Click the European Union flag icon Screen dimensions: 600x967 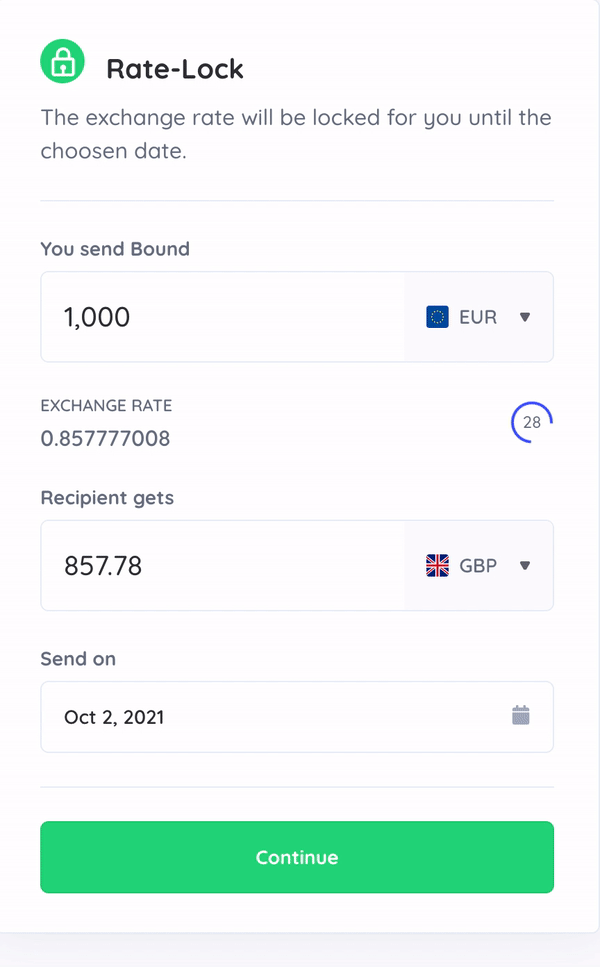coord(437,317)
